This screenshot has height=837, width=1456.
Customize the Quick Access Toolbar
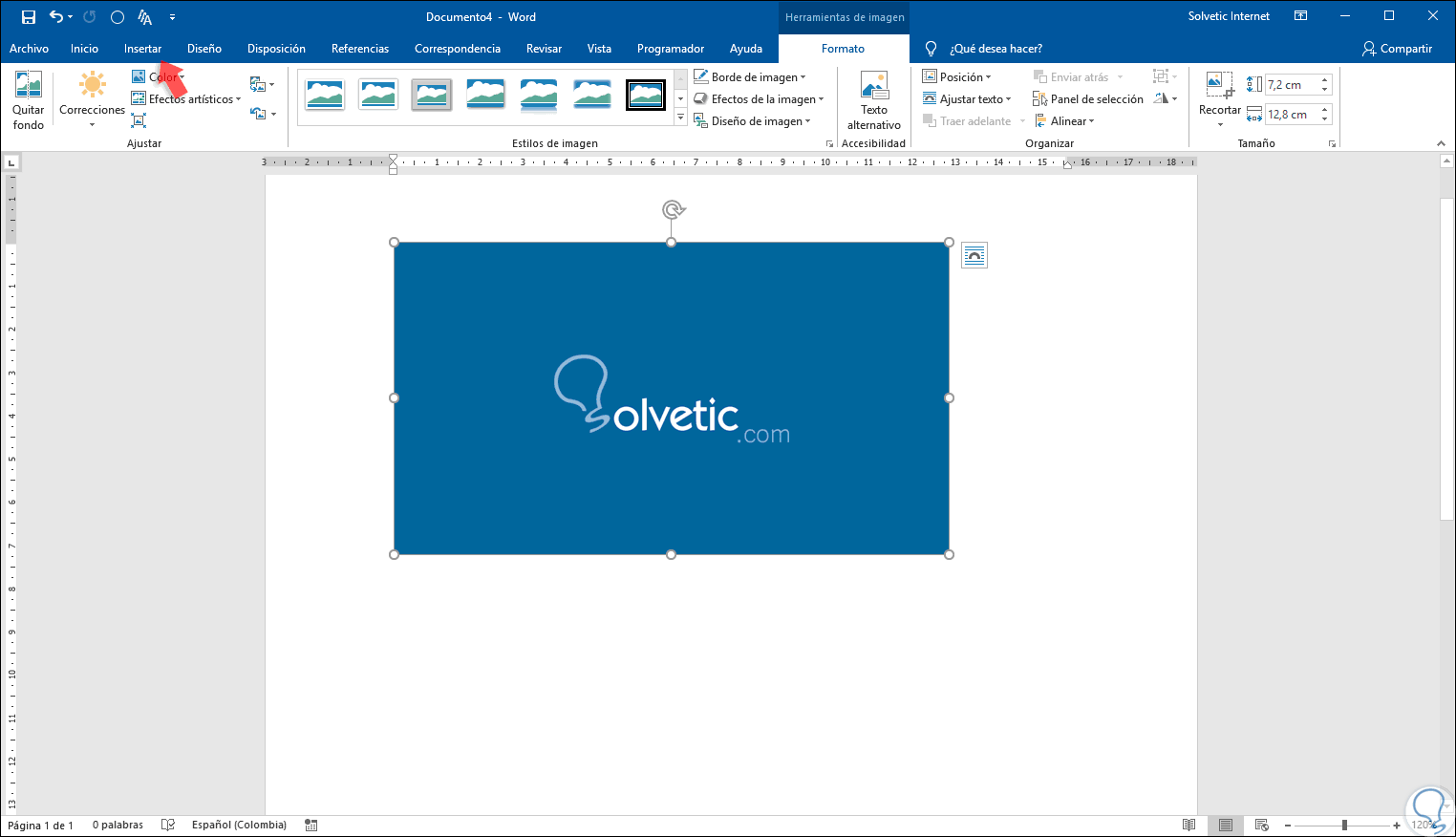(x=172, y=17)
